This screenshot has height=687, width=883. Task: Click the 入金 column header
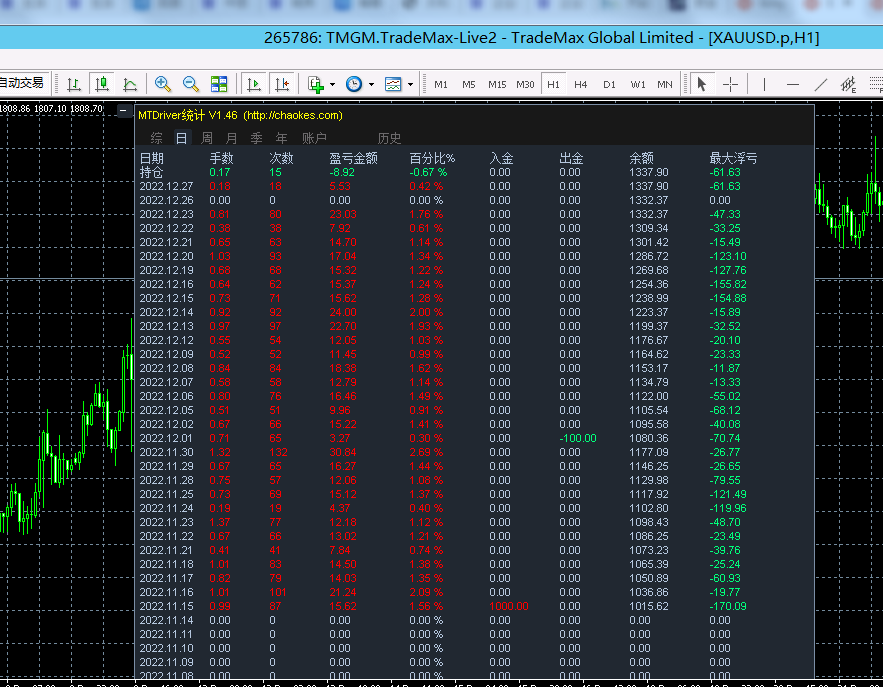[501, 158]
